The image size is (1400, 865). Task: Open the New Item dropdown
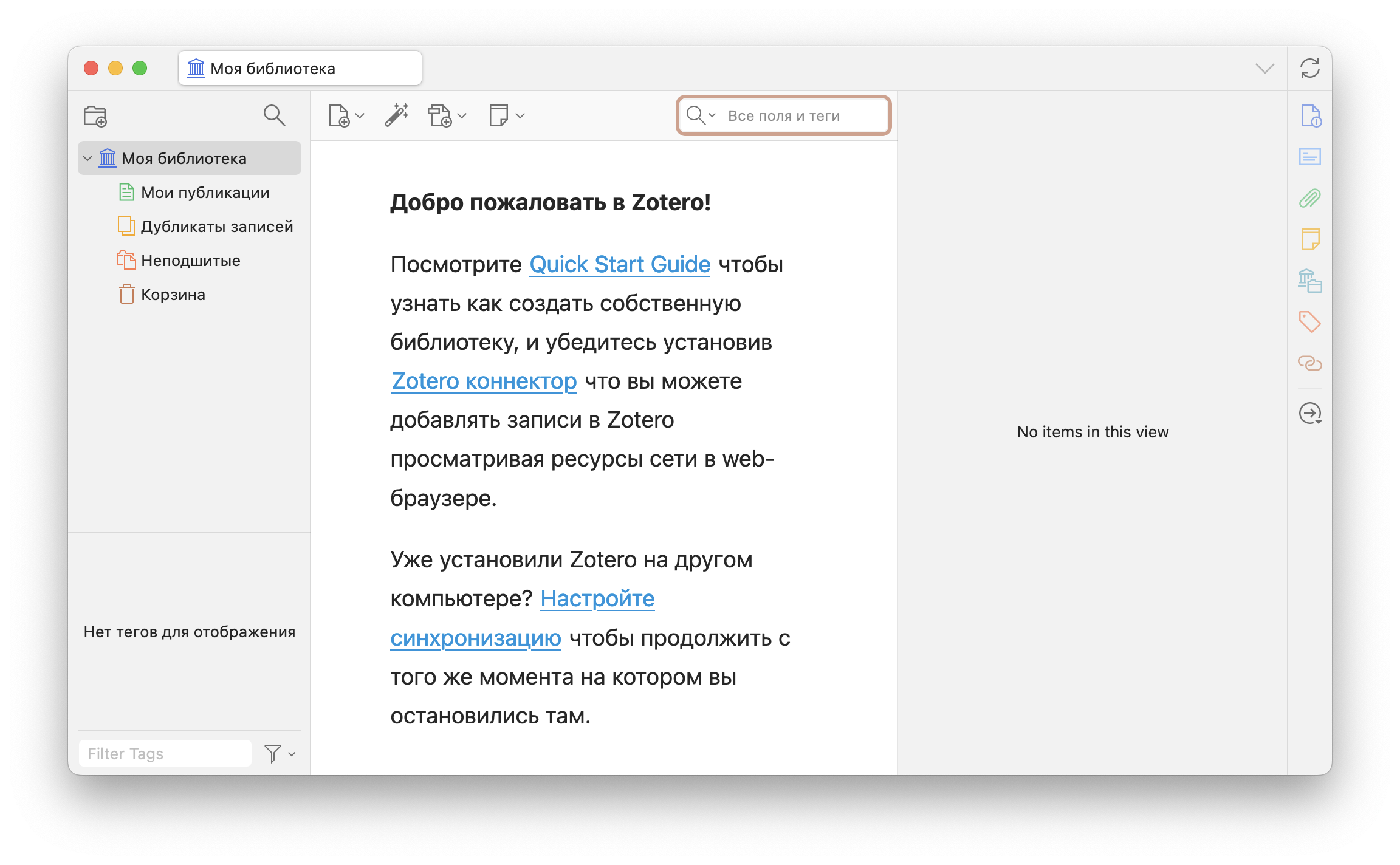[x=346, y=115]
